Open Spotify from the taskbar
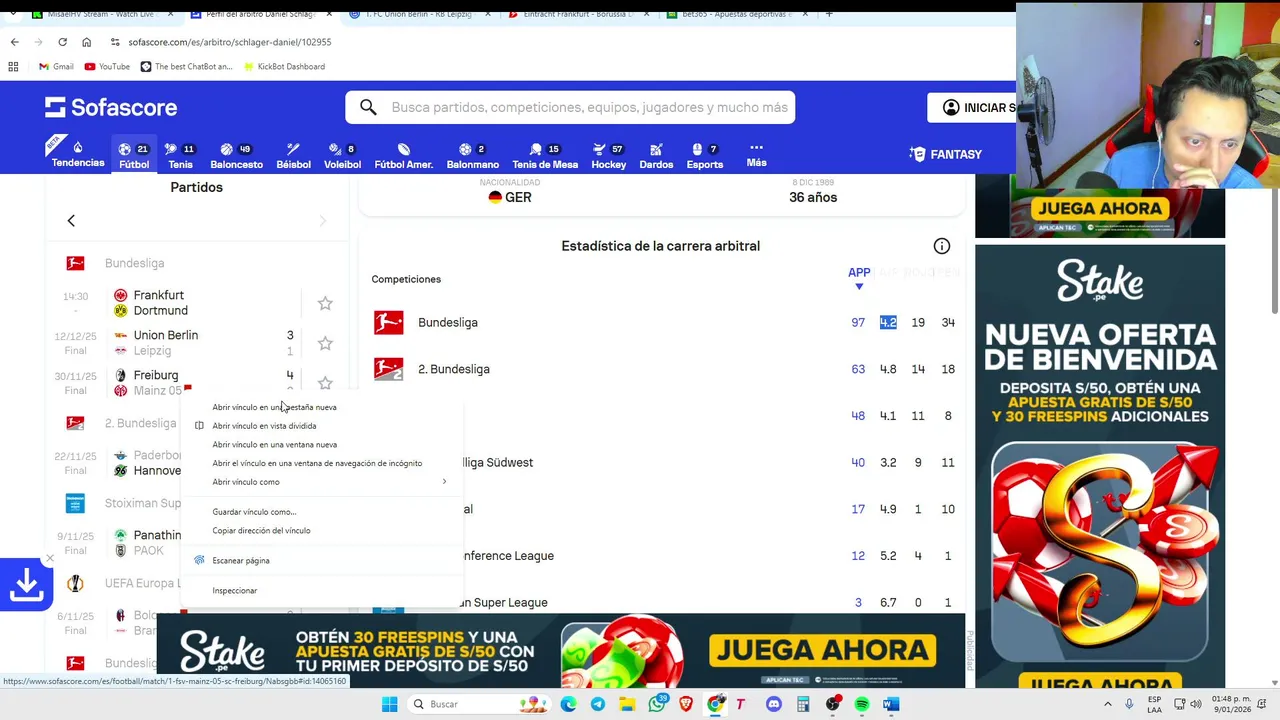 (x=862, y=704)
